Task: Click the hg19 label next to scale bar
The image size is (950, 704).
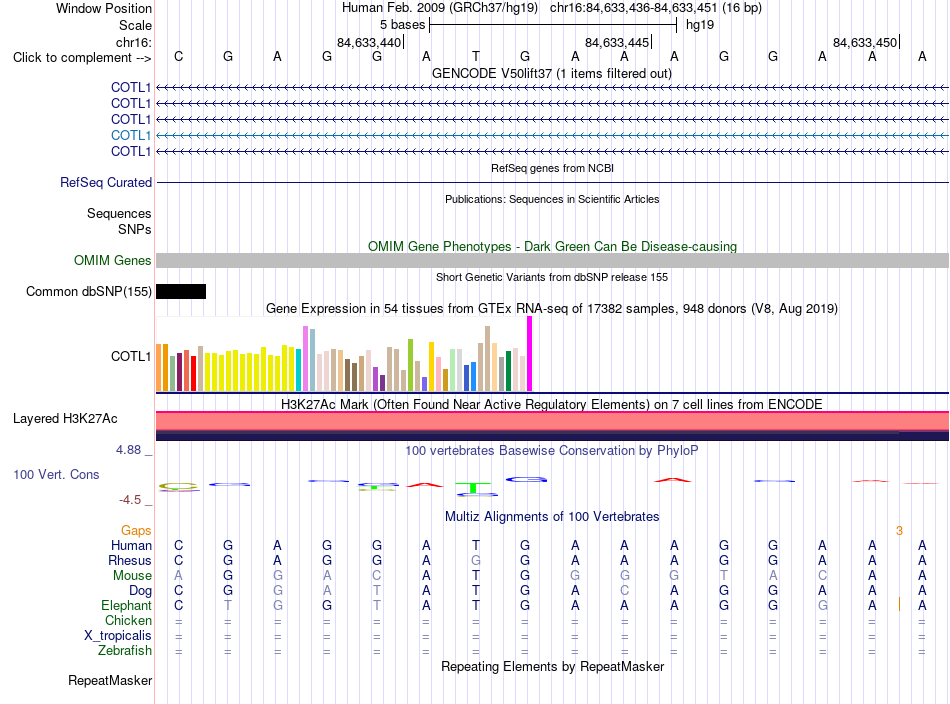Action: coord(700,25)
